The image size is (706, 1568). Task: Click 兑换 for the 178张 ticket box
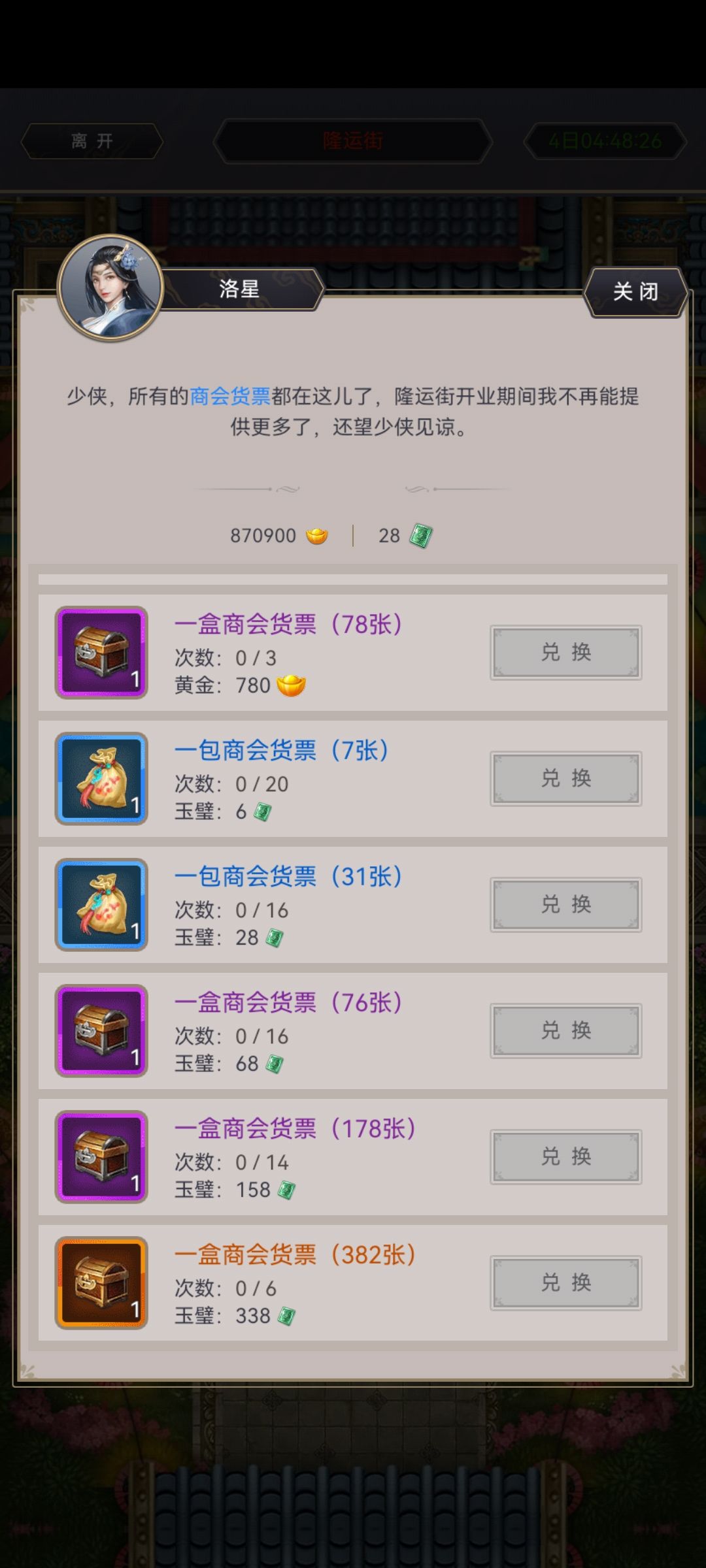point(566,1157)
